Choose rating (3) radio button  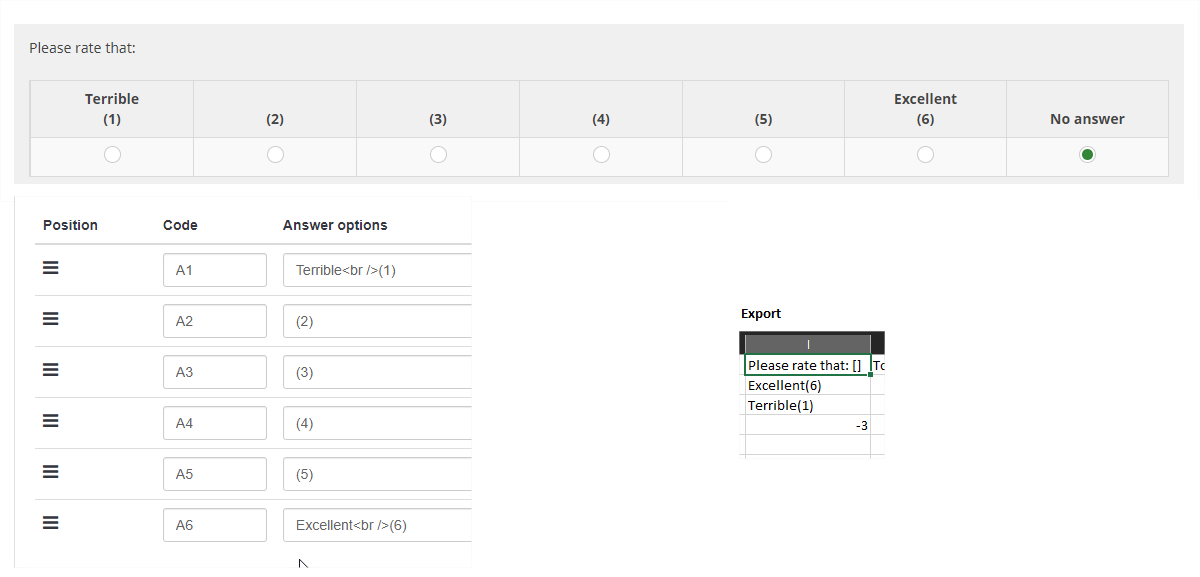coord(438,155)
